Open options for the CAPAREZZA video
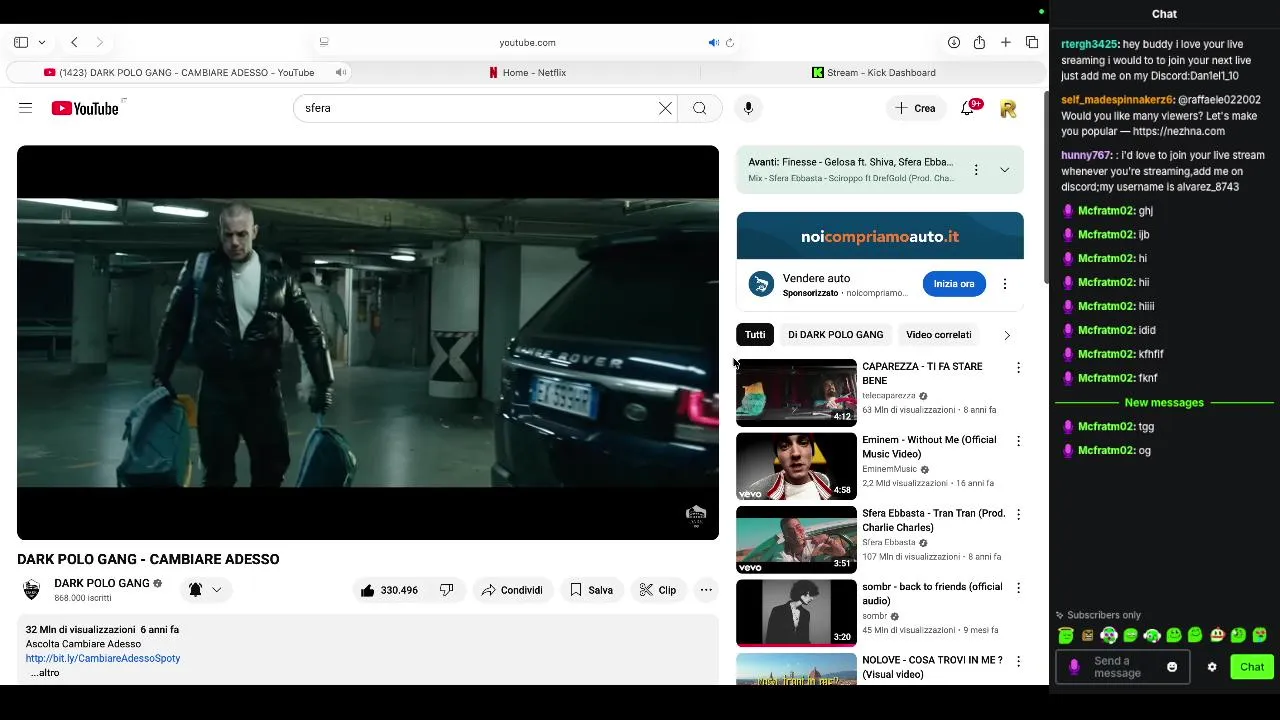 click(x=1018, y=368)
